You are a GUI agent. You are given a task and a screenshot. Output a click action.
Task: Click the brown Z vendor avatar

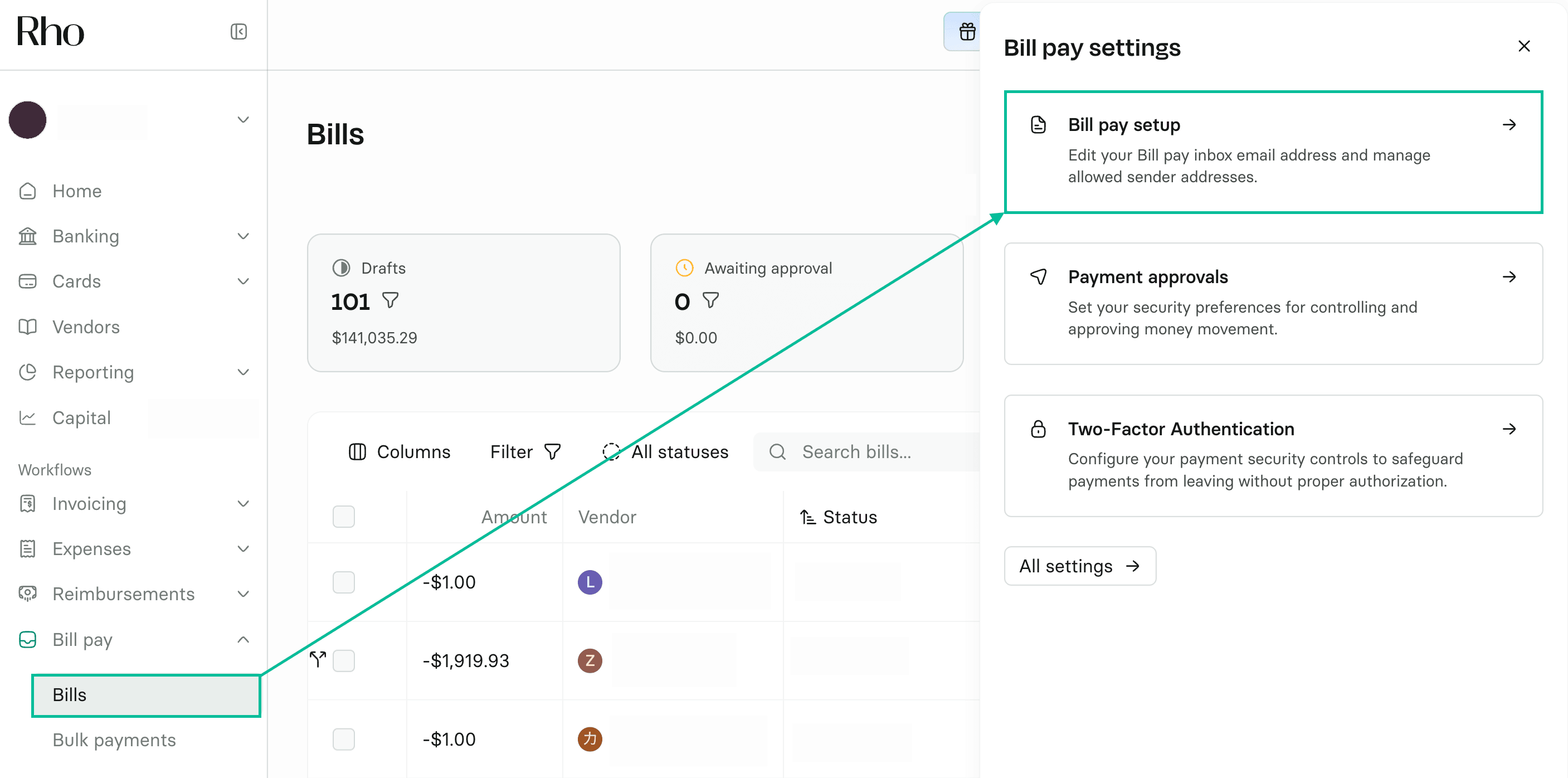coord(590,660)
